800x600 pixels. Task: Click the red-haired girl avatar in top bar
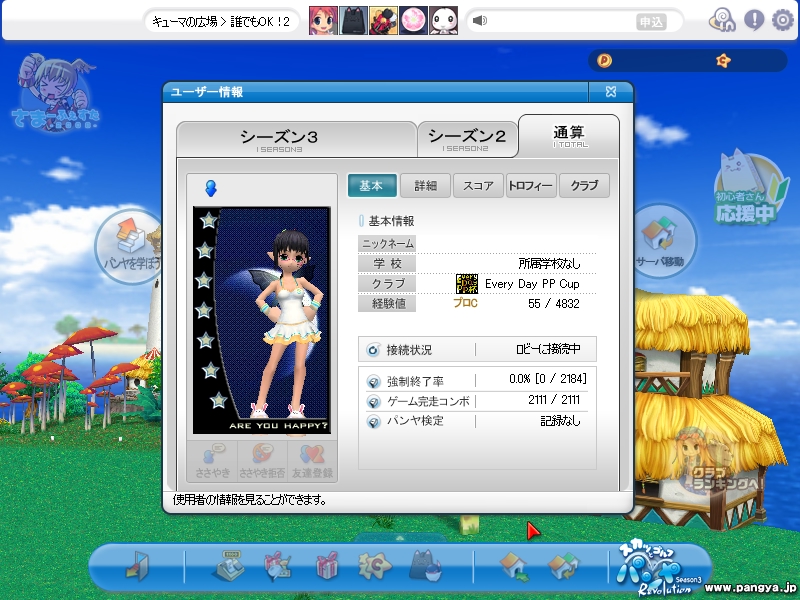click(x=323, y=21)
